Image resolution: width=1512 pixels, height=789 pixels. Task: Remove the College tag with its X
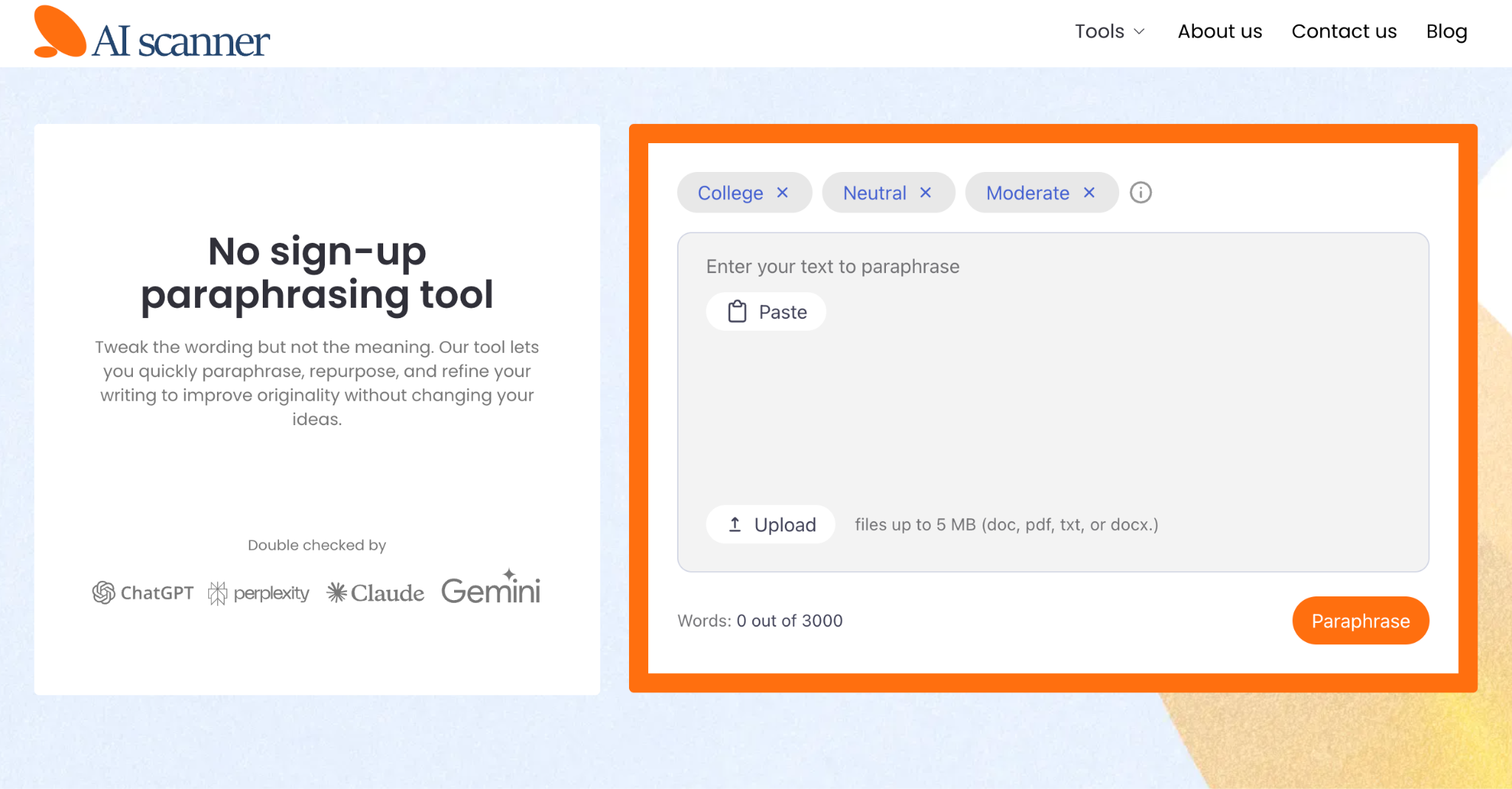click(783, 193)
